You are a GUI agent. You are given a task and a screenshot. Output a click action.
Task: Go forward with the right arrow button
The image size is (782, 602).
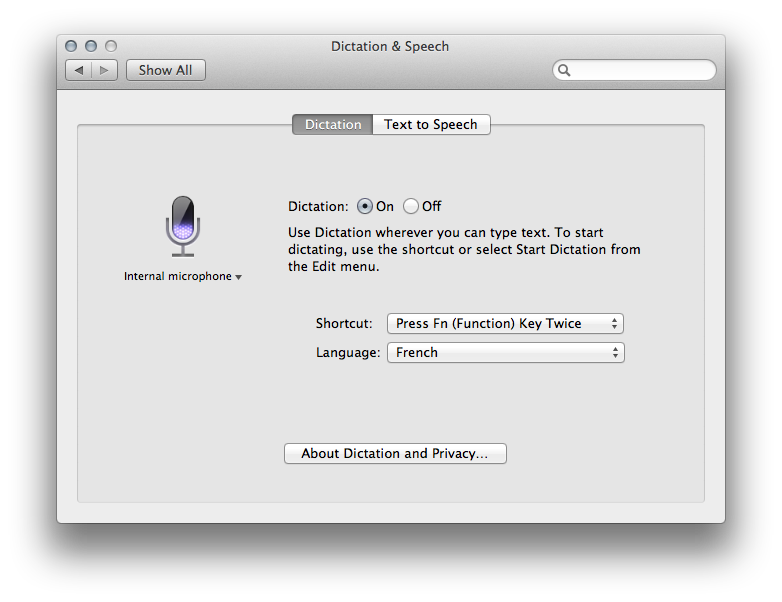coord(105,70)
